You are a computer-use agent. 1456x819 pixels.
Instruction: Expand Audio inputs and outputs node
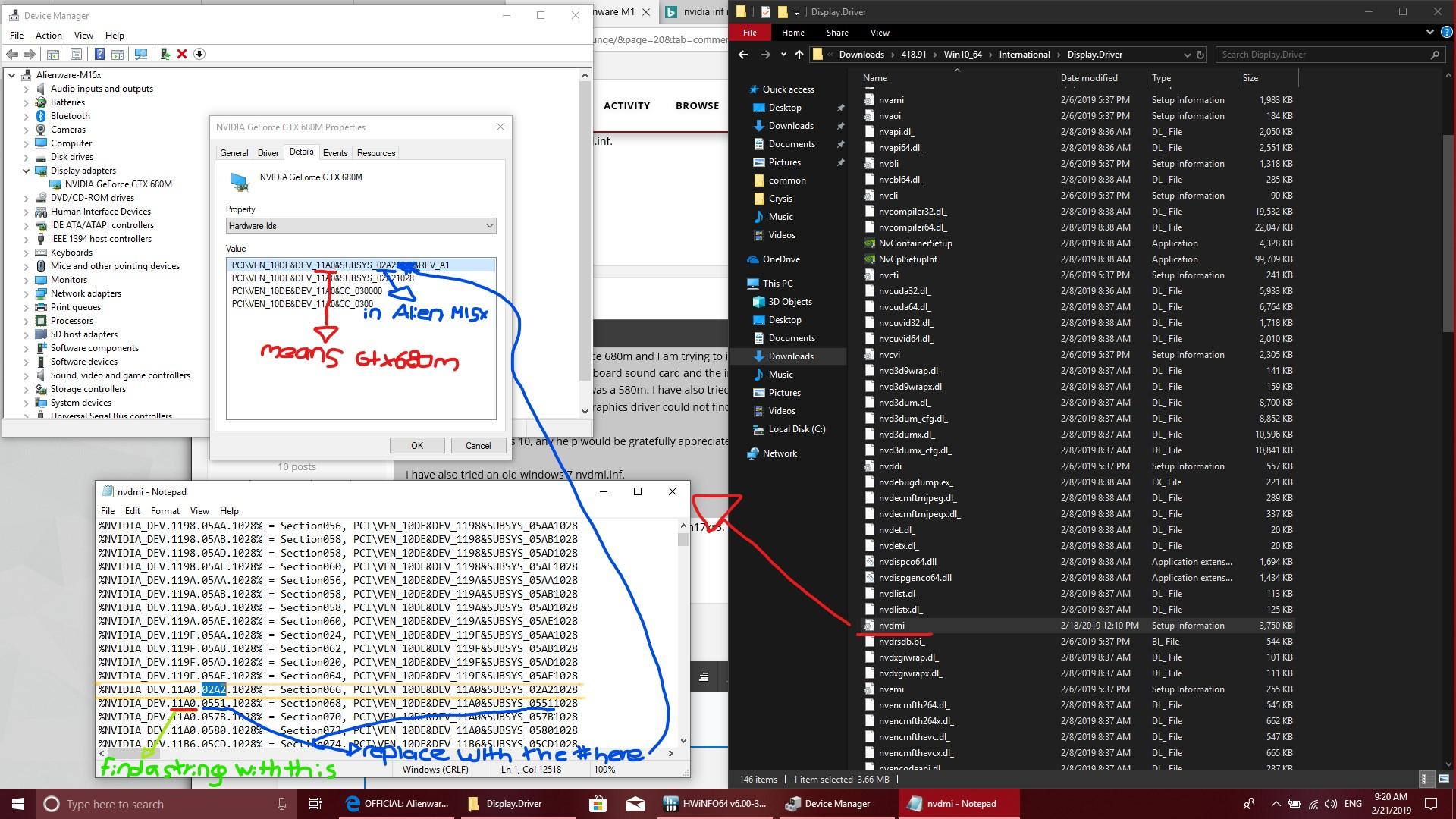point(27,89)
